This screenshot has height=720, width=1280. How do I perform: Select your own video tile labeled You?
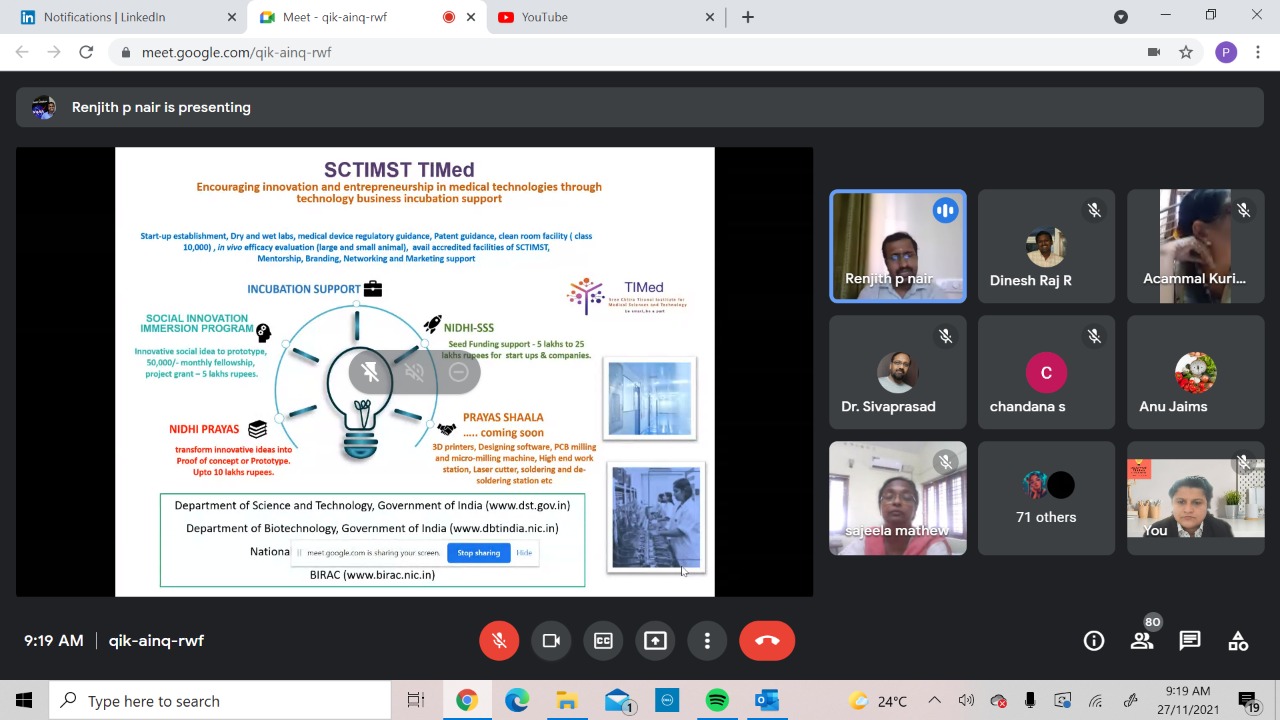click(x=1195, y=498)
